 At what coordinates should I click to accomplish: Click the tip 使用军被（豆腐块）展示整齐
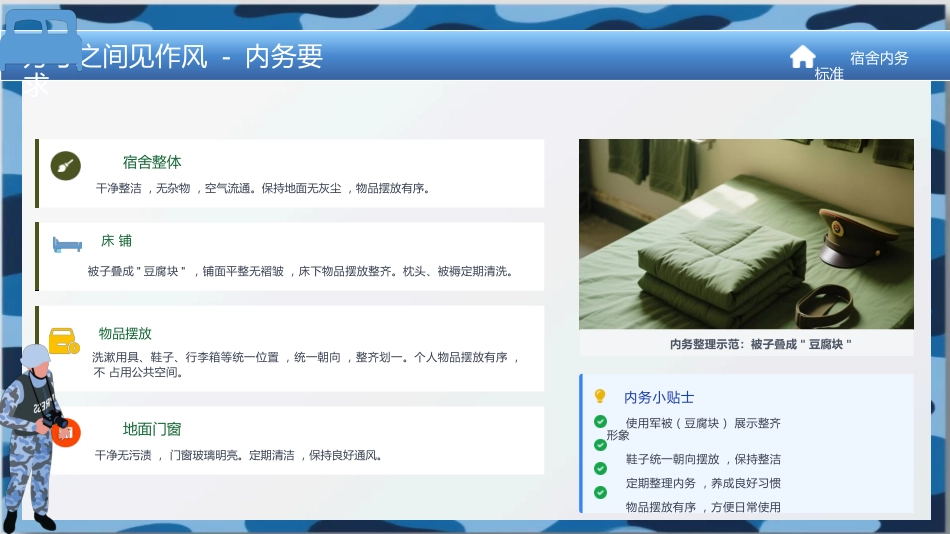(x=703, y=423)
